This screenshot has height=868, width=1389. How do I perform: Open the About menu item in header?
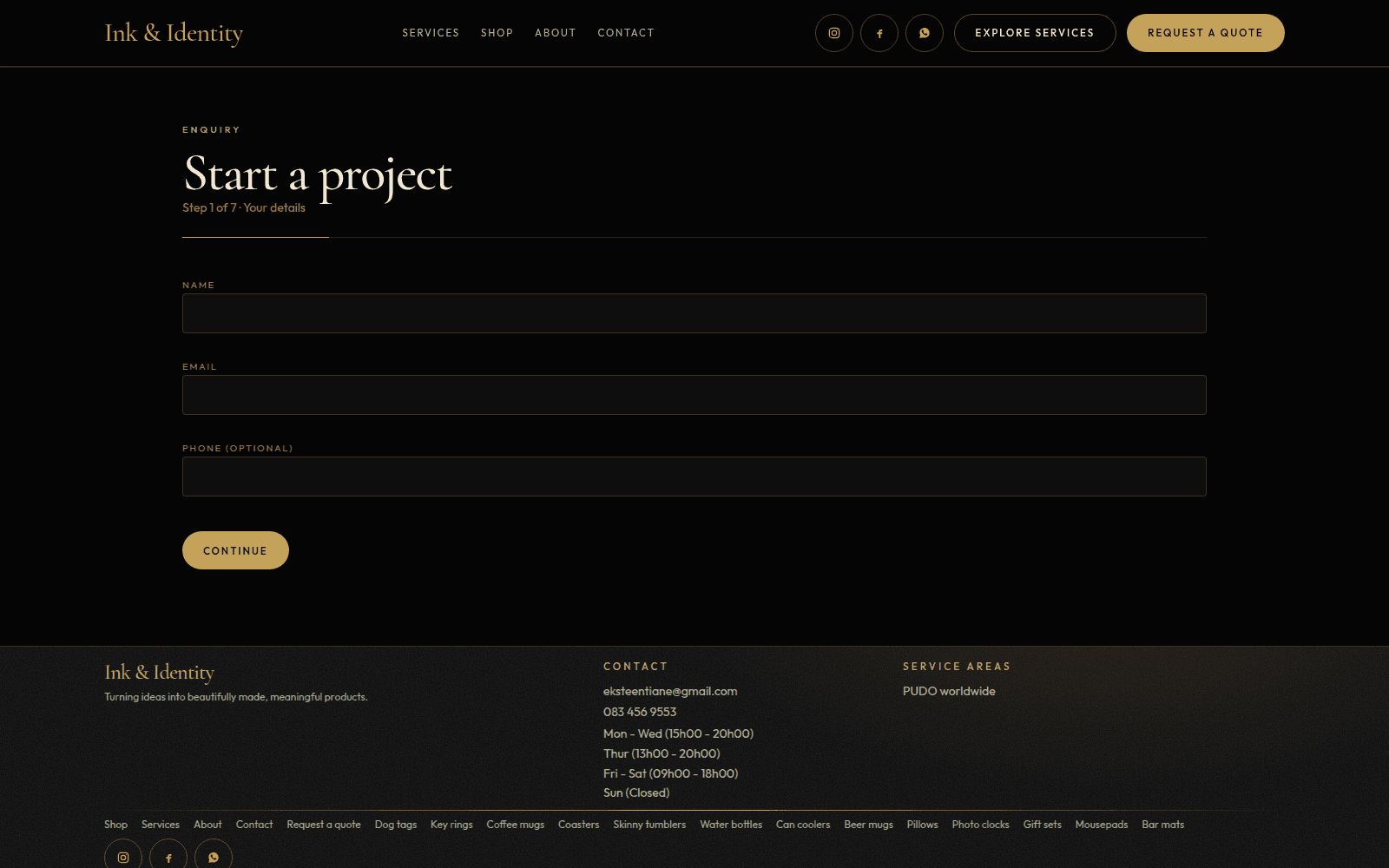pos(556,33)
